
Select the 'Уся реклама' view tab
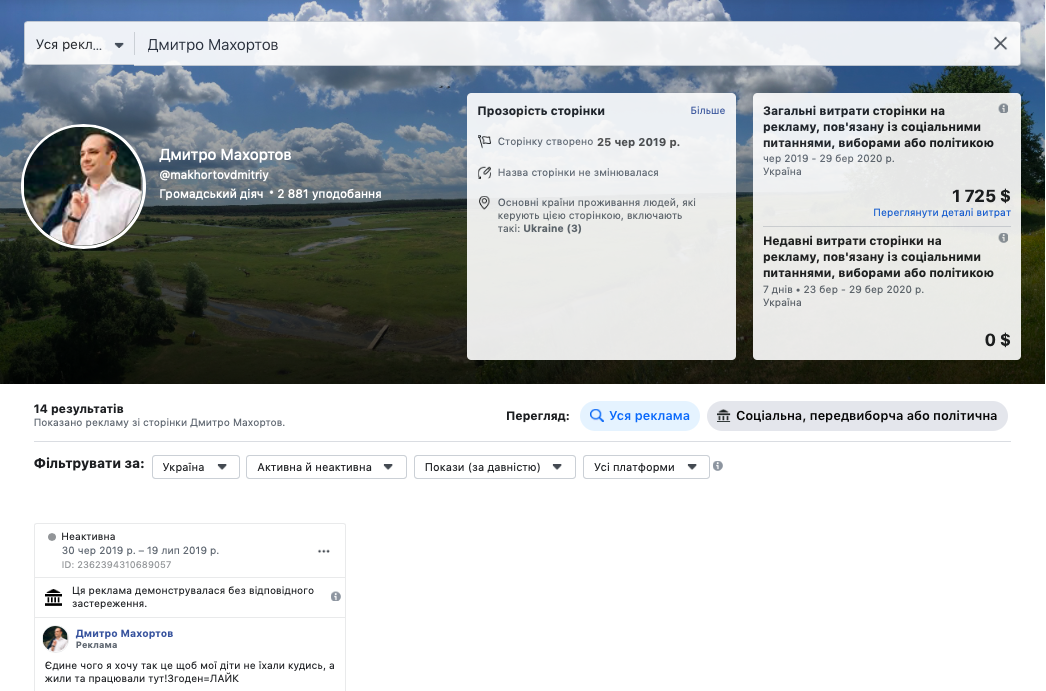tap(639, 416)
